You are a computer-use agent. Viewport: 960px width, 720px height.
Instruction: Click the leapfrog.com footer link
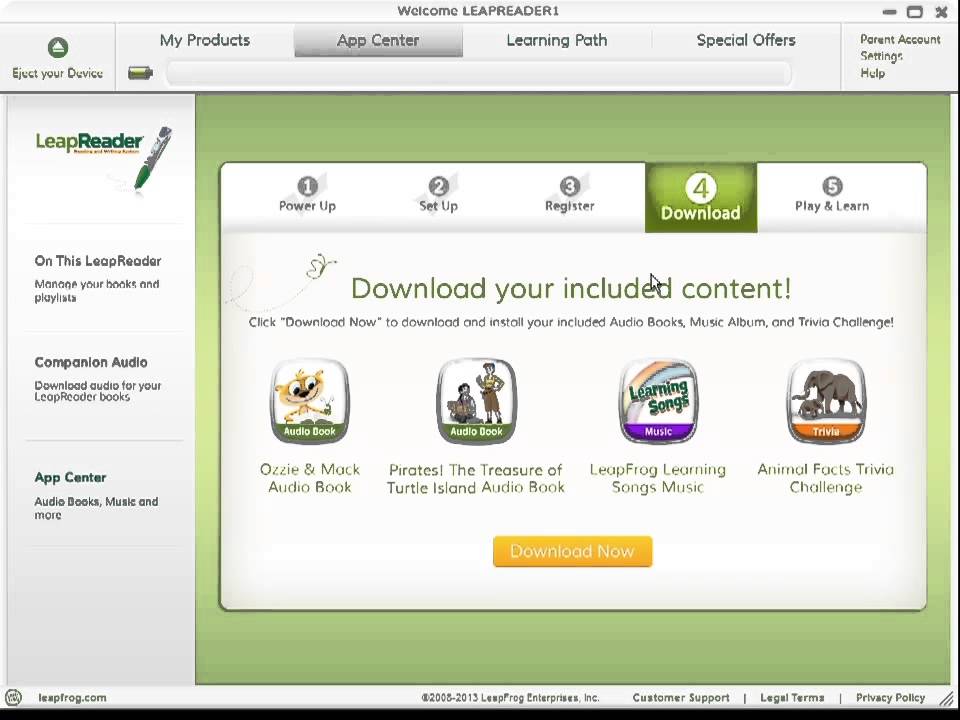(x=72, y=698)
